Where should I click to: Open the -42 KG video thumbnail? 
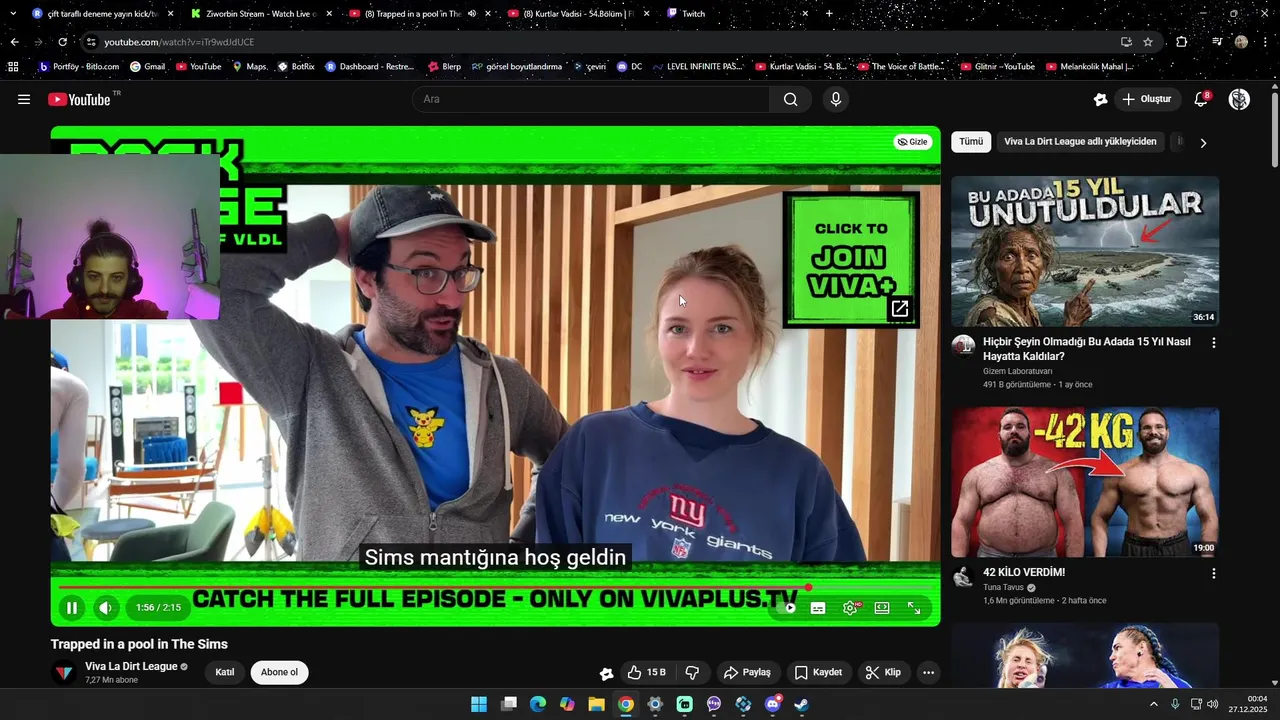tap(1085, 482)
